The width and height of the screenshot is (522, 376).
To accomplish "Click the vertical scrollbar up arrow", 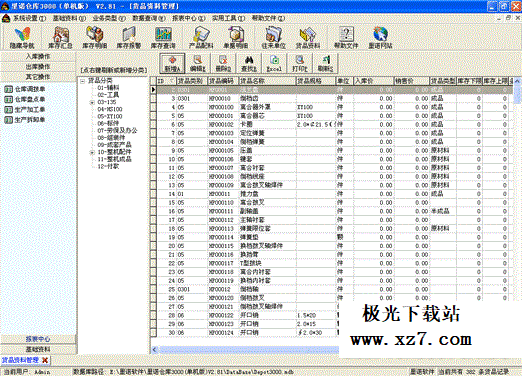I will (x=517, y=81).
